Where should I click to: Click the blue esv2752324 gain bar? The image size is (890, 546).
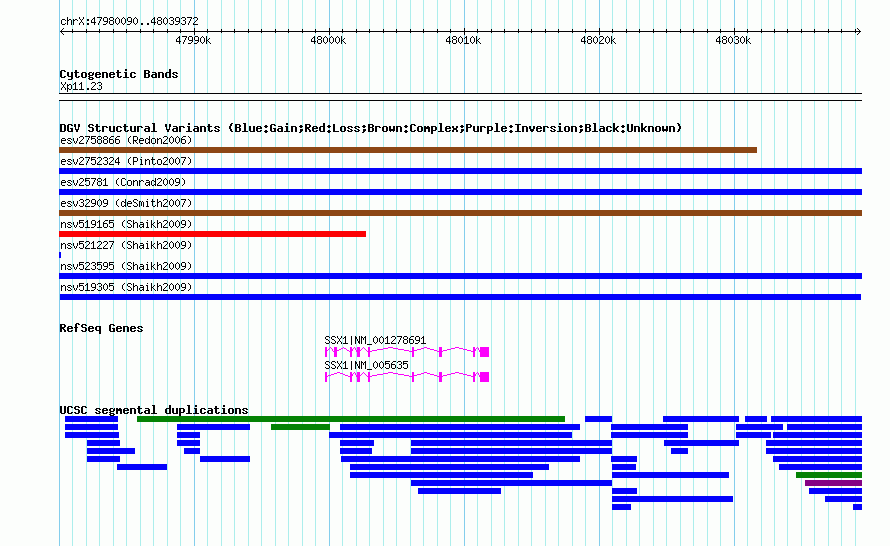pyautogui.click(x=460, y=171)
